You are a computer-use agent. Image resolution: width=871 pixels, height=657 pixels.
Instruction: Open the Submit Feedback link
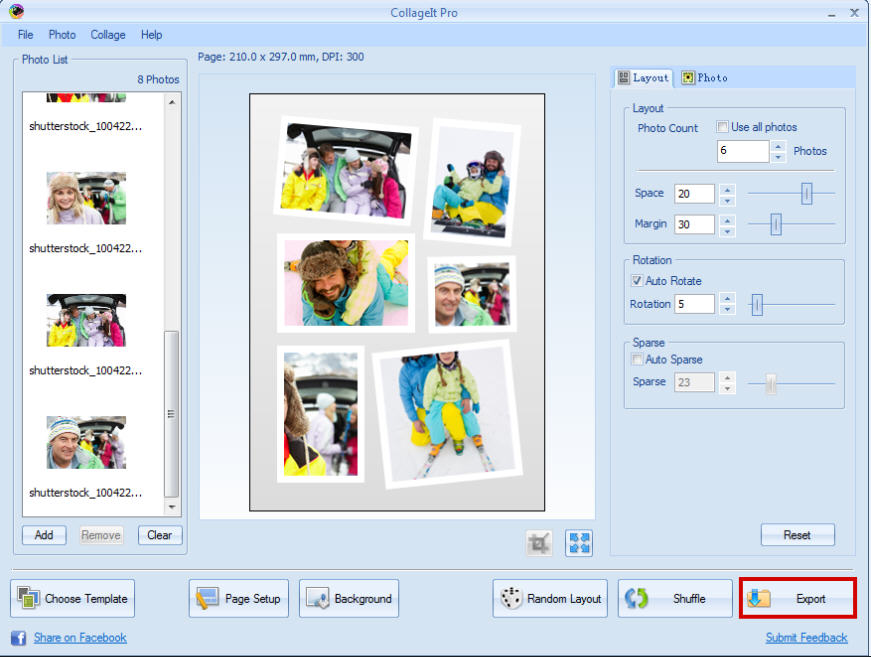pyautogui.click(x=806, y=638)
